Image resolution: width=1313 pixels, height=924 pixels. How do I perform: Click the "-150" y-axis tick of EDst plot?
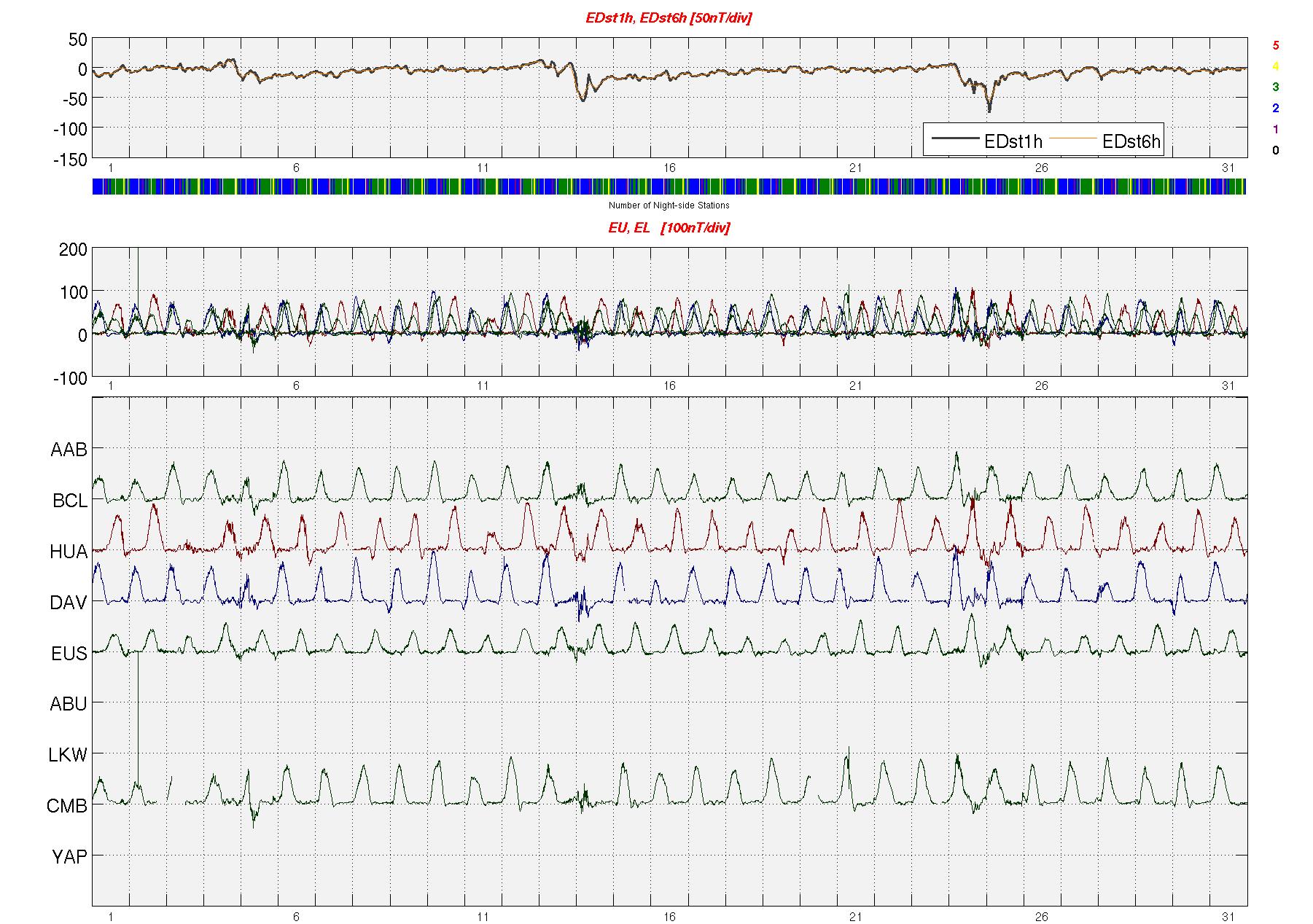(69, 160)
